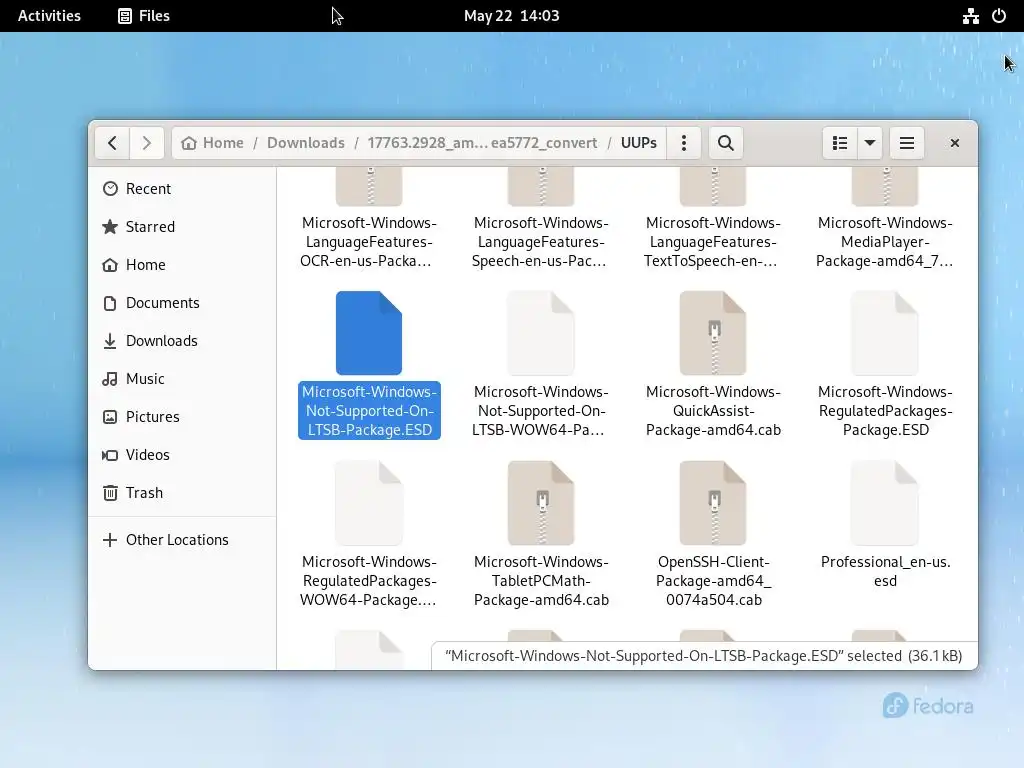Select the Not-Supported-On-LTSB-WOW64-Pa… file icon
The width and height of the screenshot is (1024, 768).
541,333
